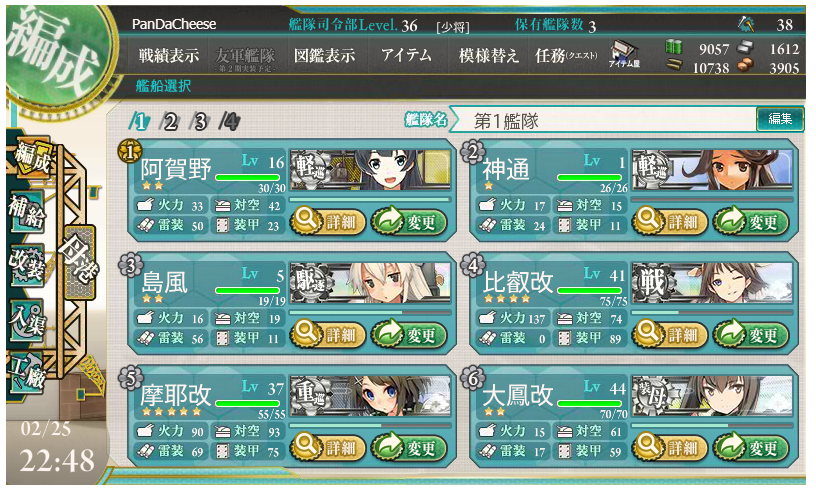Open 戦績表示 in top menu
816x494 pixels.
click(x=169, y=55)
